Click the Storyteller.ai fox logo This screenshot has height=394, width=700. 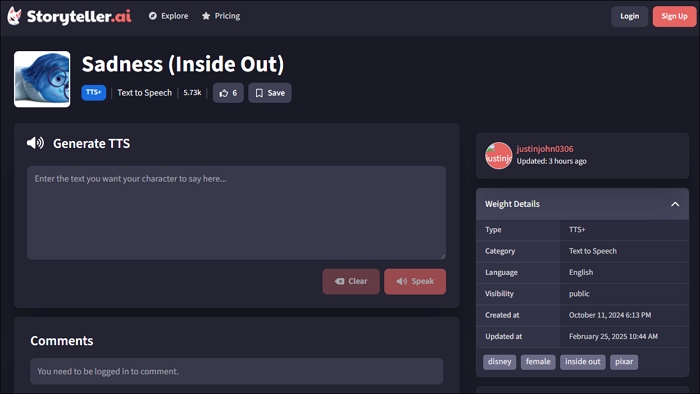(x=14, y=16)
